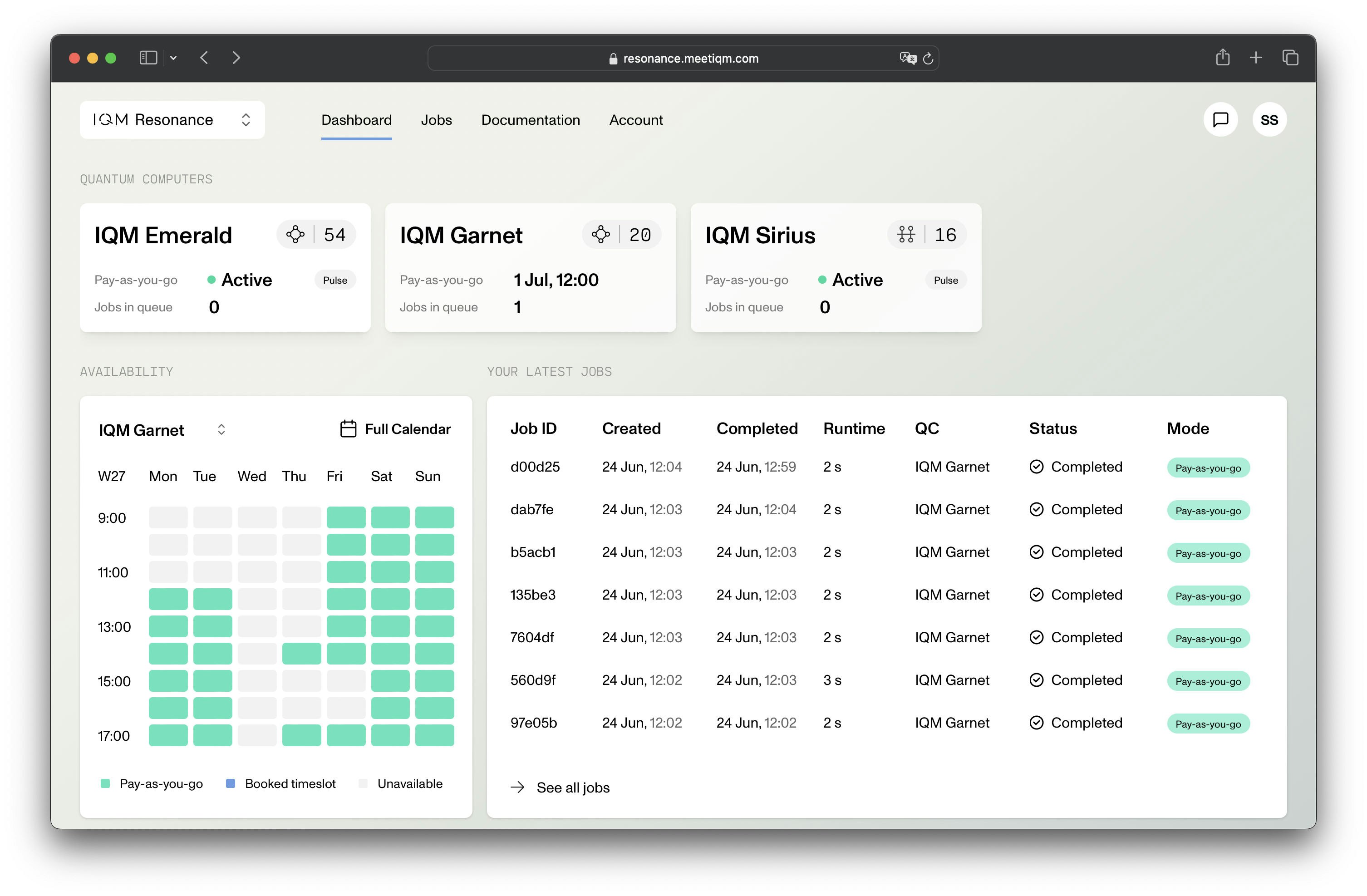Select Monday 13:00 availability slot
1367x896 pixels.
tap(168, 626)
